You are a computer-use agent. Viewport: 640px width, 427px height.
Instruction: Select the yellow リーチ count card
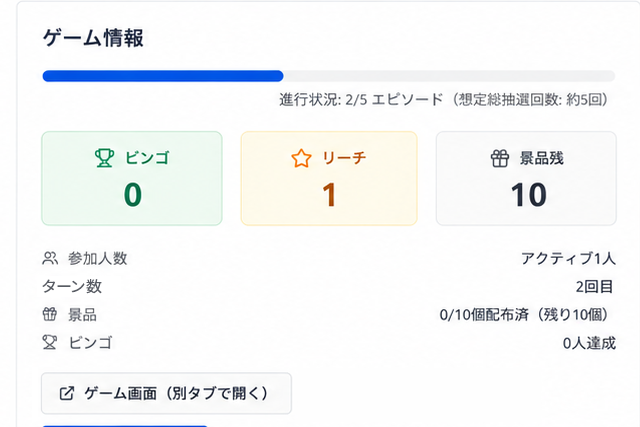[x=329, y=178]
